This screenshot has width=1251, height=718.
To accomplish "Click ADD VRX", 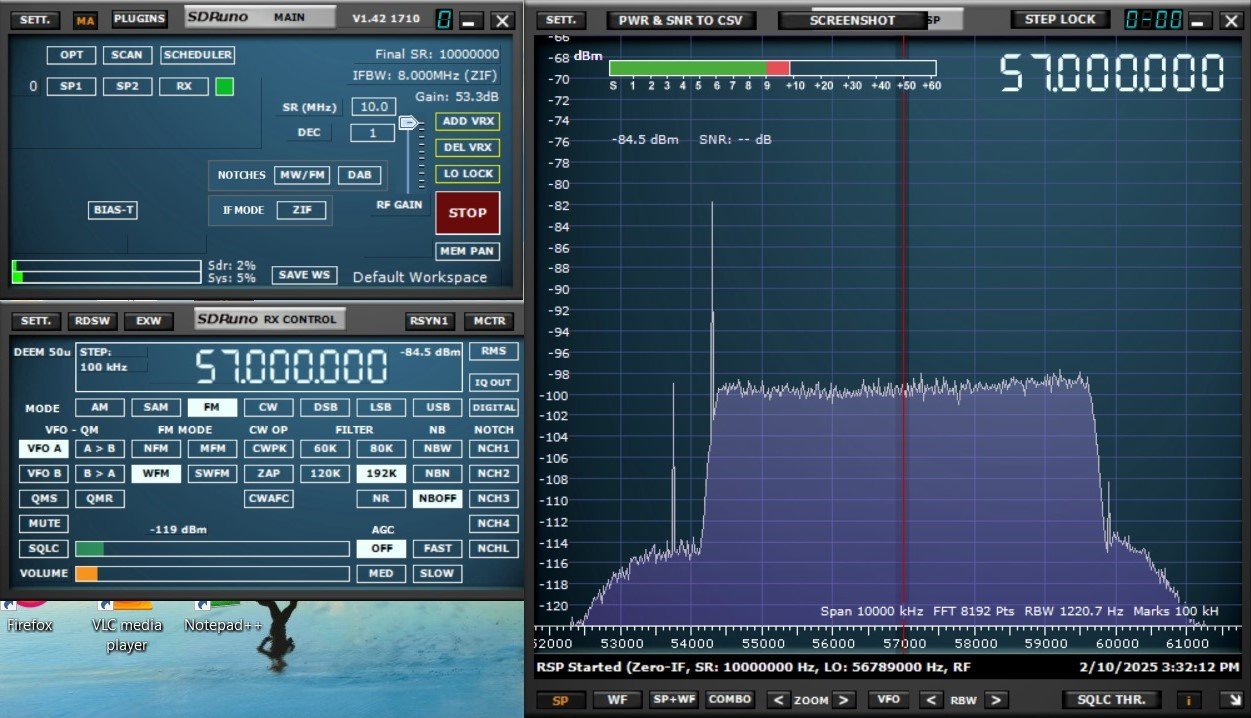I will click(467, 122).
